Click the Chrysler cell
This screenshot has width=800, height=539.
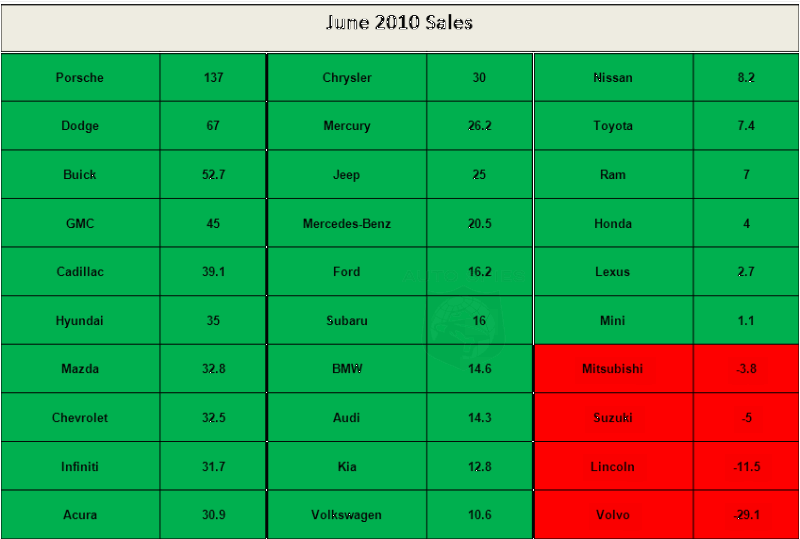point(347,78)
